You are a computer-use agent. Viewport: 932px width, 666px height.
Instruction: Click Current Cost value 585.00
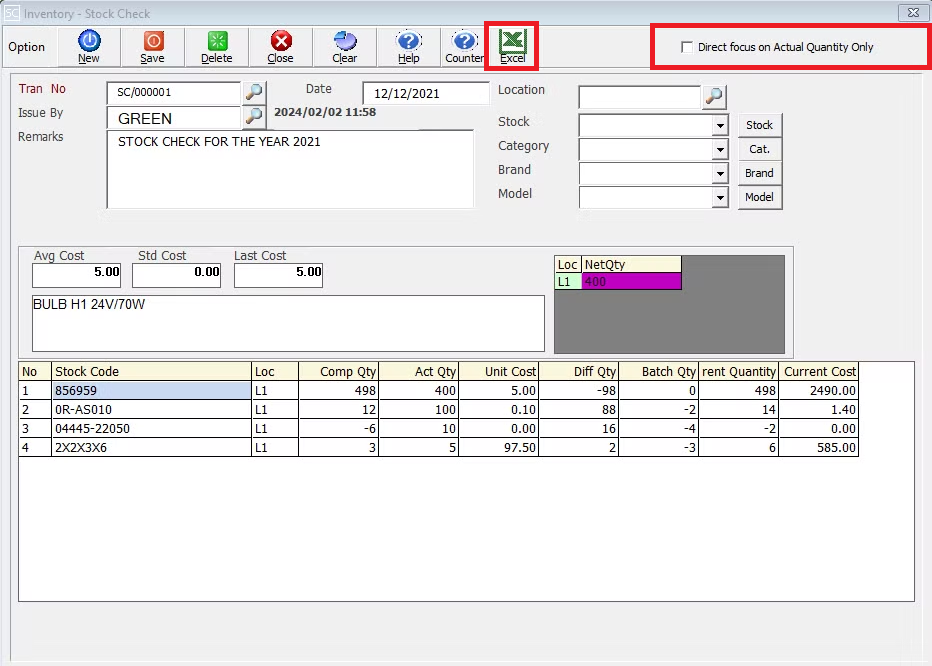[818, 448]
